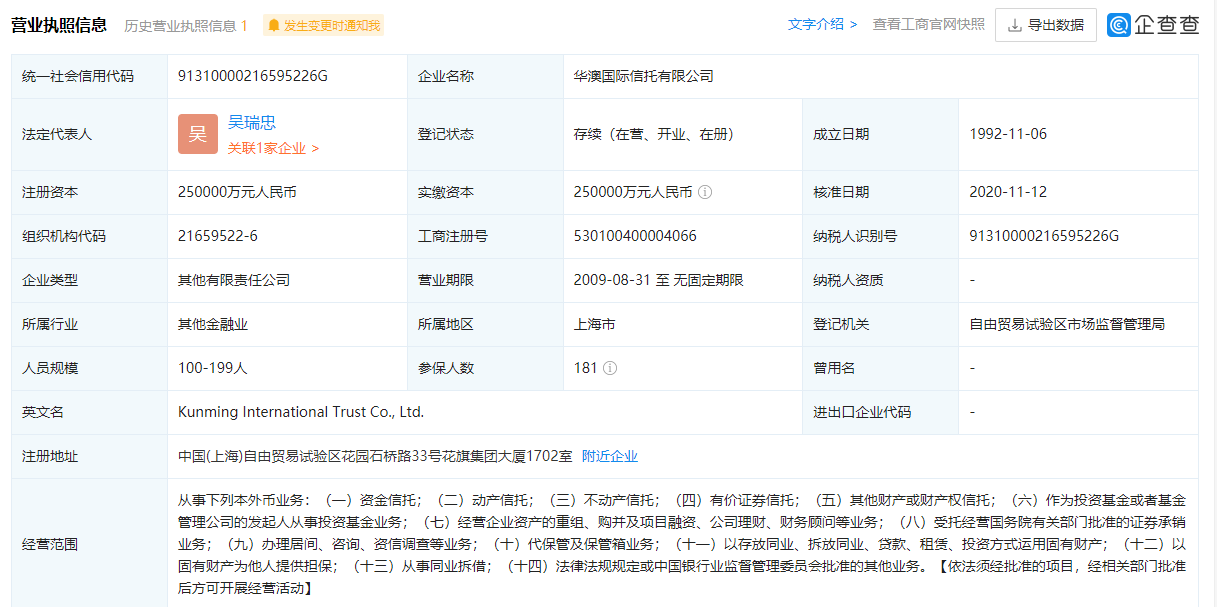Switch to 历史营业执照信息 tab
1217x607 pixels.
pos(186,26)
